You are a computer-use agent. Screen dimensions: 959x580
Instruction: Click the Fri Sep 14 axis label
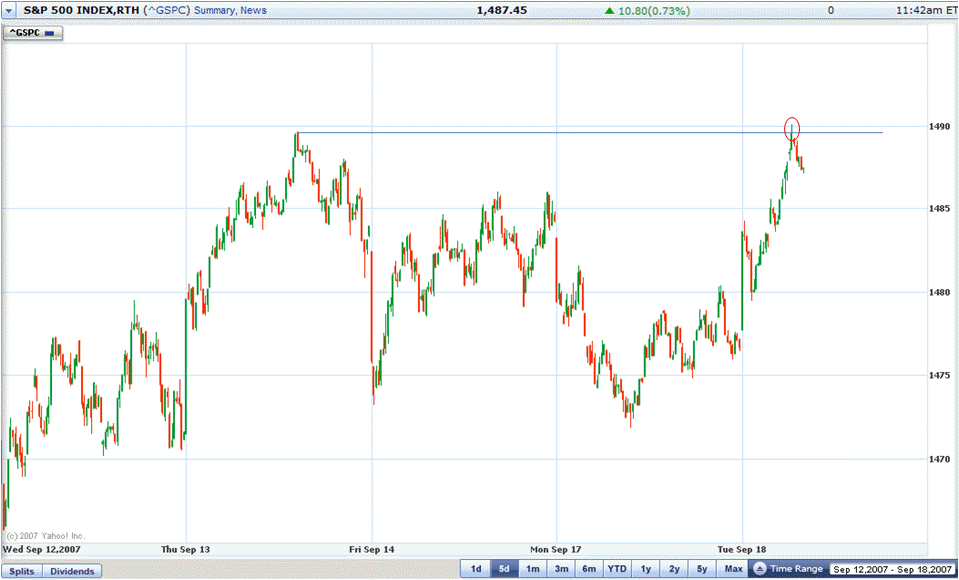372,549
